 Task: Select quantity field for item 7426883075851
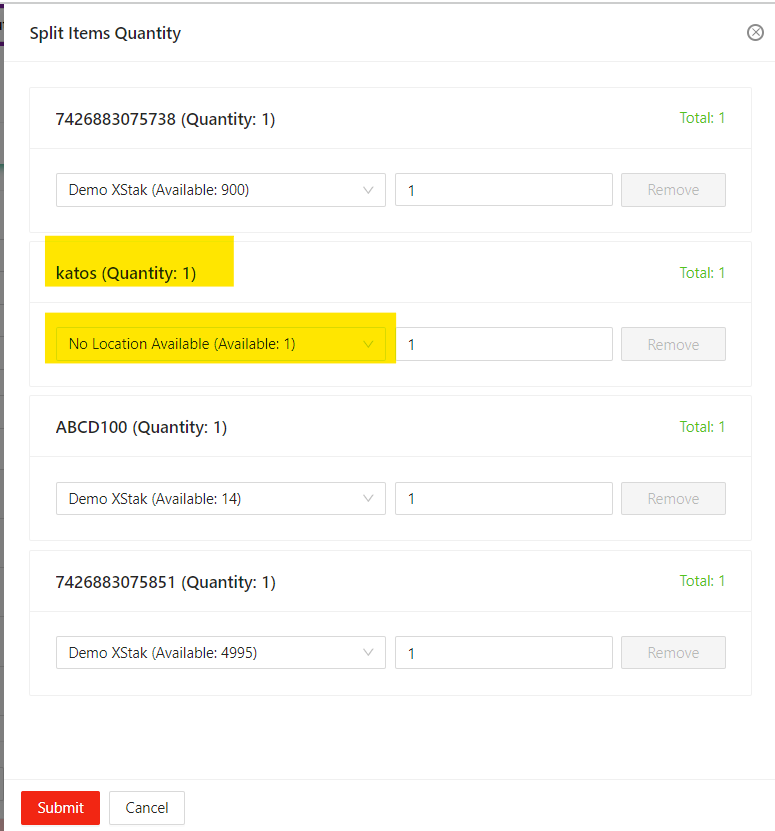tap(503, 653)
